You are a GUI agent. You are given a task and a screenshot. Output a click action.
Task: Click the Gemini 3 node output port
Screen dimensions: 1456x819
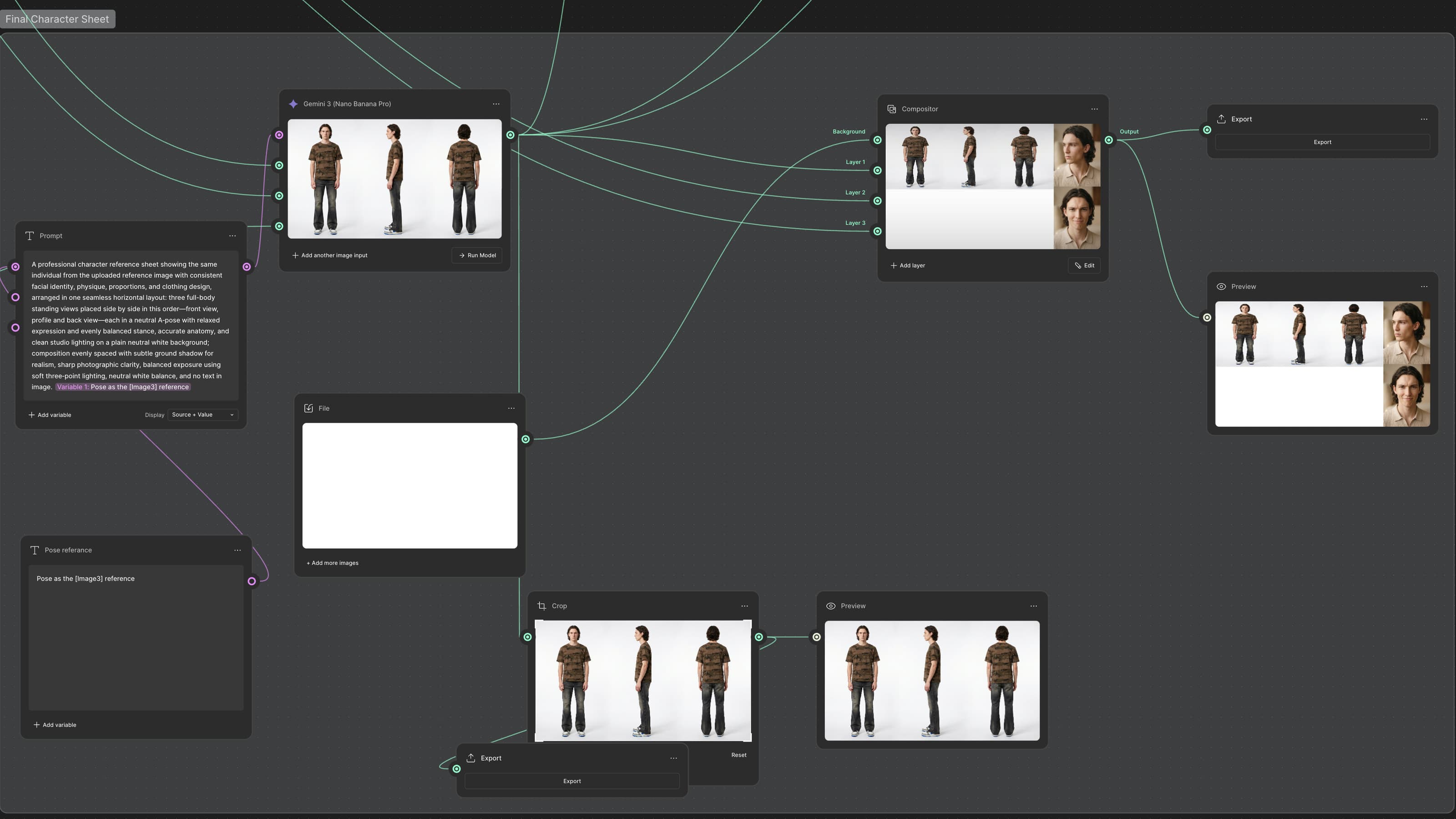click(x=511, y=135)
